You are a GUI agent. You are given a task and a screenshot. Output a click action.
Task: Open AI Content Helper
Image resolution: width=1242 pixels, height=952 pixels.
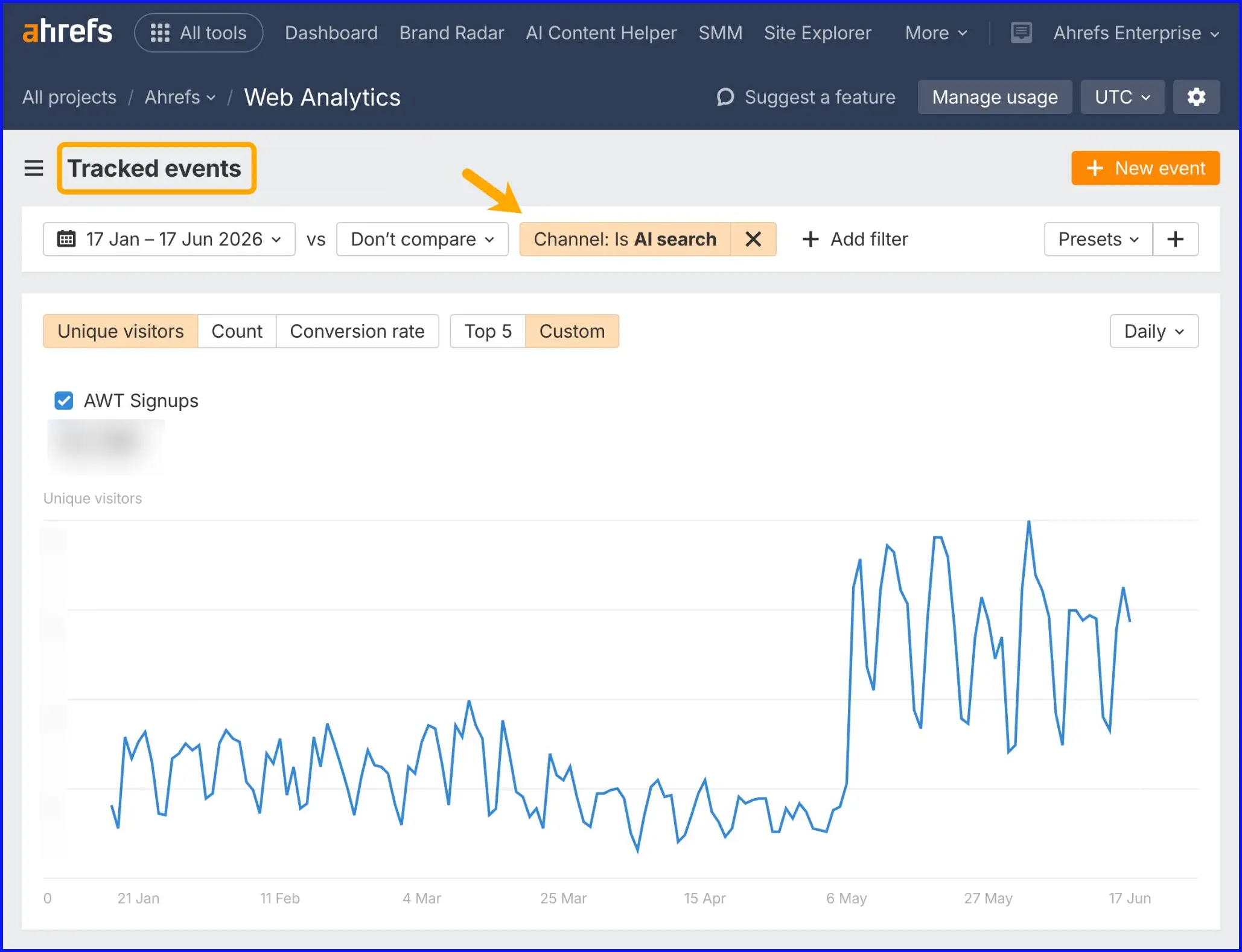601,33
